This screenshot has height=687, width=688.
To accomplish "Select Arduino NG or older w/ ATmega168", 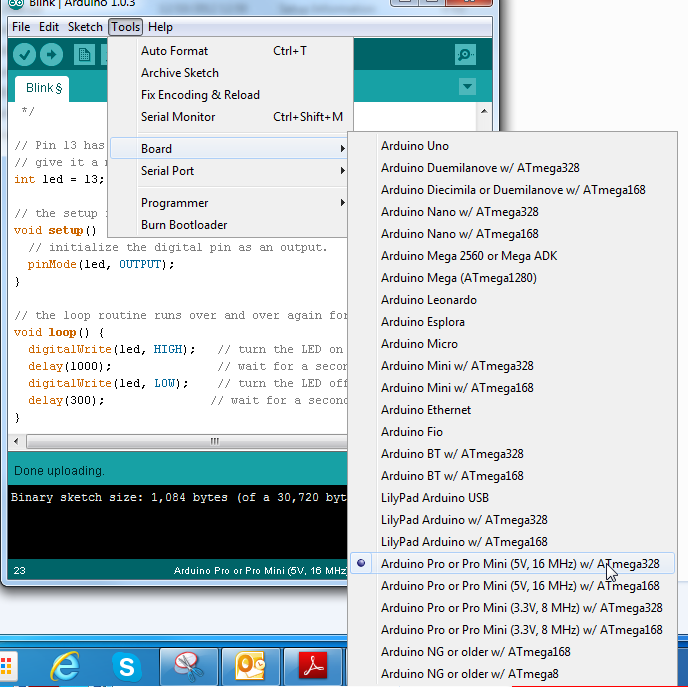I will coord(512,652).
